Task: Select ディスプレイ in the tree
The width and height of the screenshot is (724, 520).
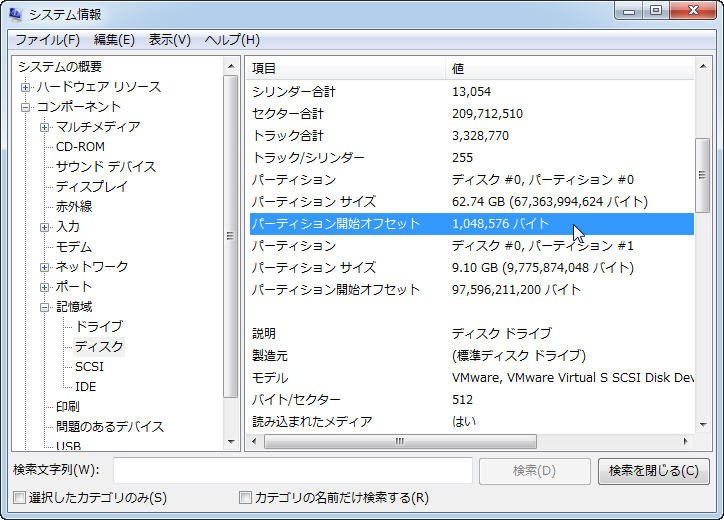Action: [x=91, y=187]
